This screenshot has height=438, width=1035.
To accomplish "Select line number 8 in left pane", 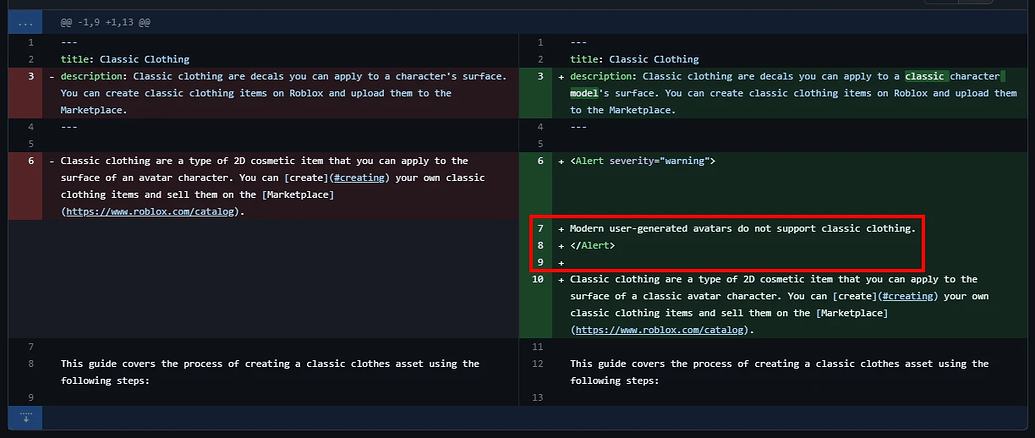I will [x=31, y=364].
